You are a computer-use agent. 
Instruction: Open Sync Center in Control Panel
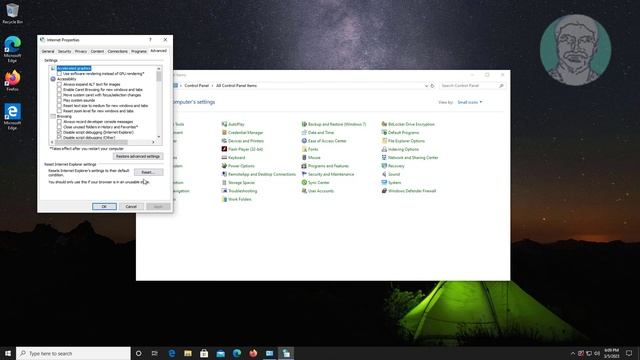coord(315,183)
